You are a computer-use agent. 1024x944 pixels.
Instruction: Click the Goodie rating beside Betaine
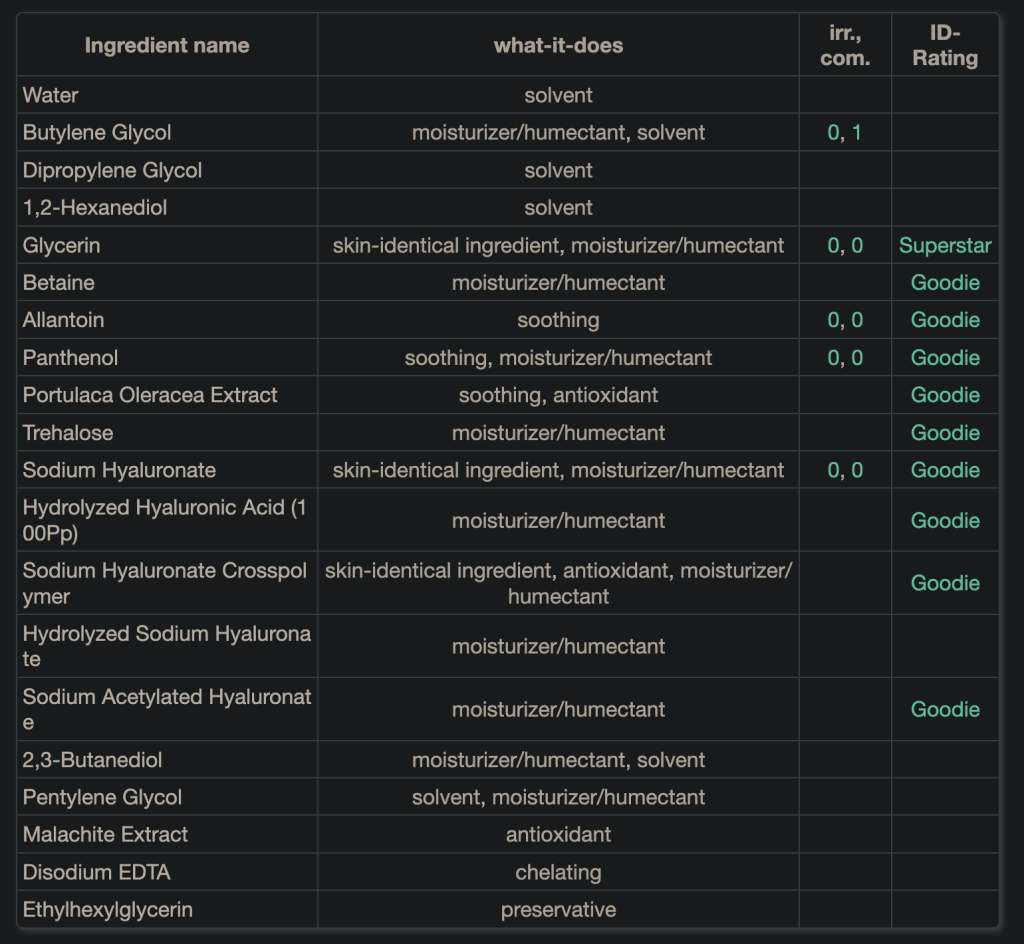(944, 283)
